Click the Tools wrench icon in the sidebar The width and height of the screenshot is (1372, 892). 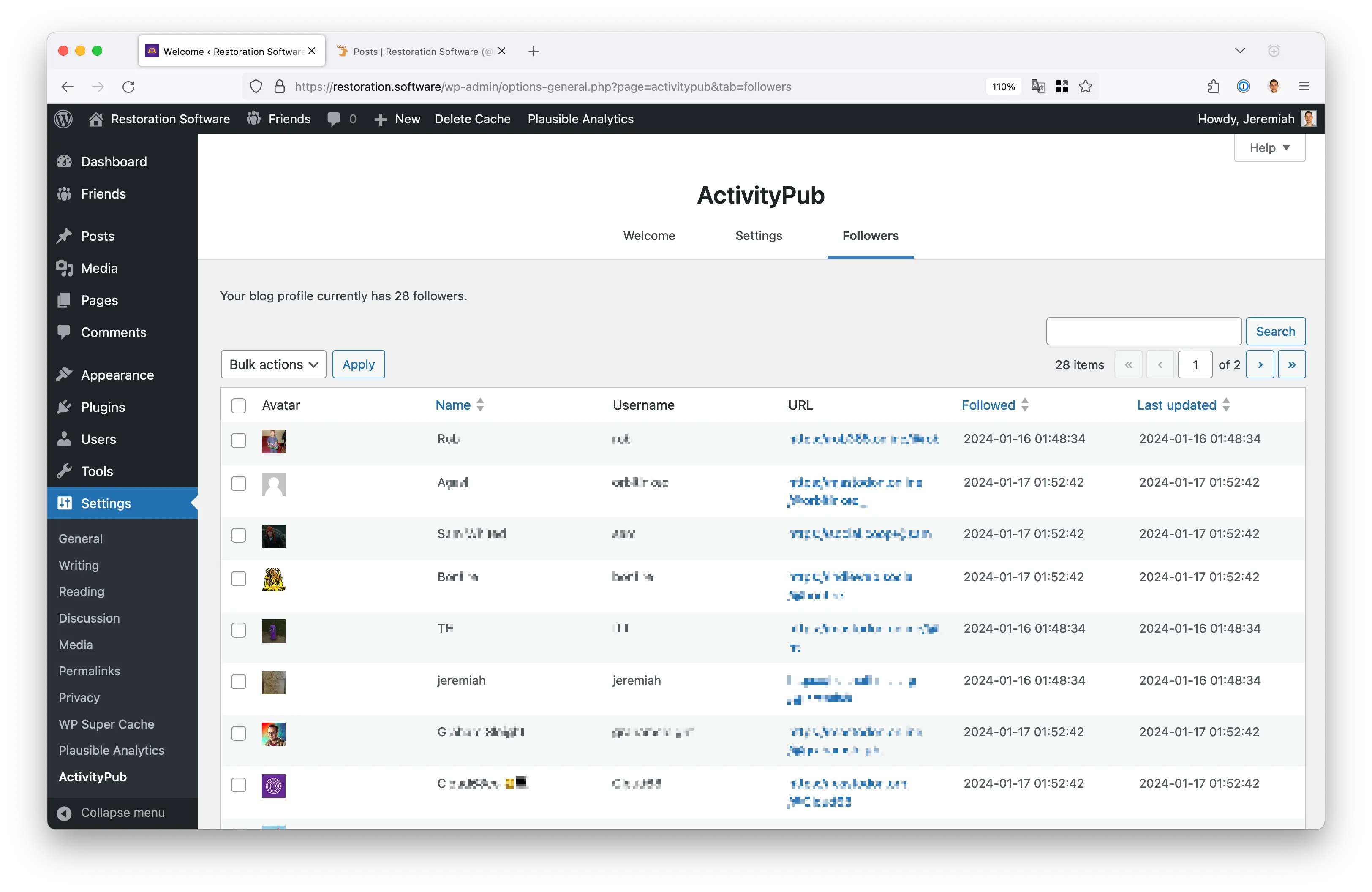pyautogui.click(x=65, y=471)
